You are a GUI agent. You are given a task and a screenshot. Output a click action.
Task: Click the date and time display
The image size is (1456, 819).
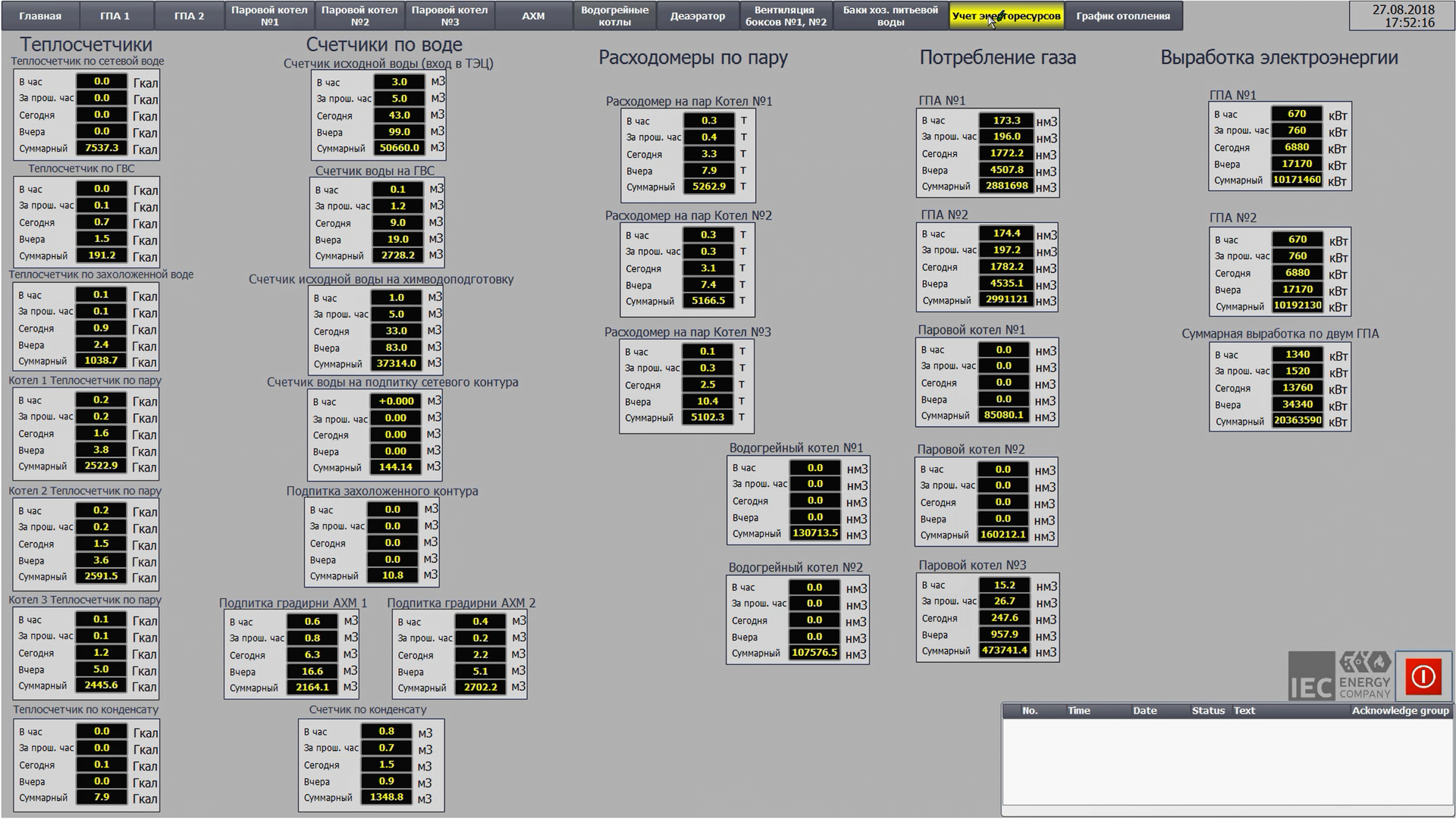[x=1403, y=16]
